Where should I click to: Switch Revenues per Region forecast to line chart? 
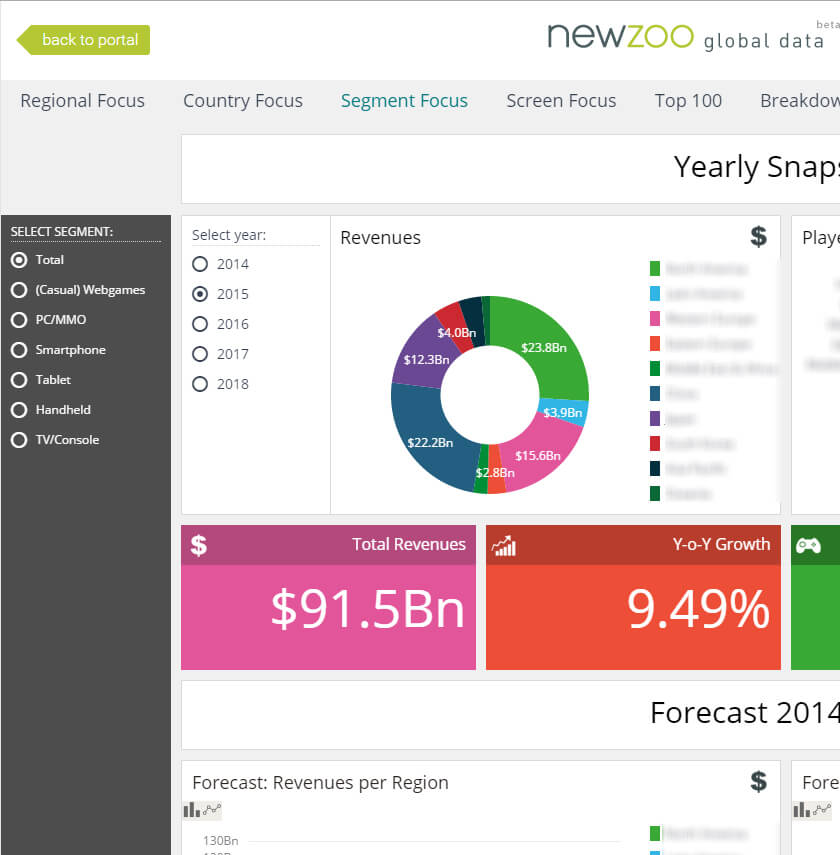[212, 810]
